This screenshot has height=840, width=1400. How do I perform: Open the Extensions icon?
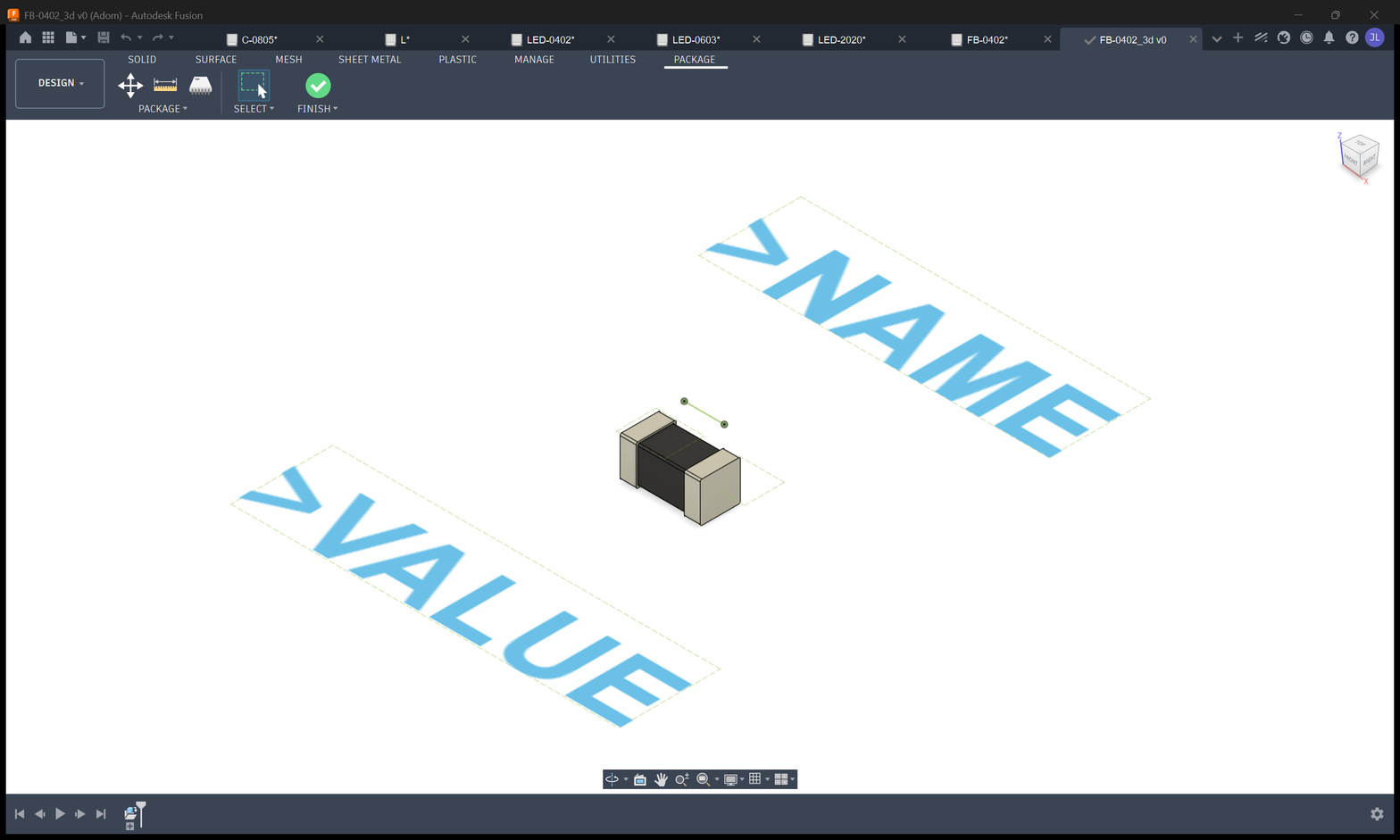1261,37
